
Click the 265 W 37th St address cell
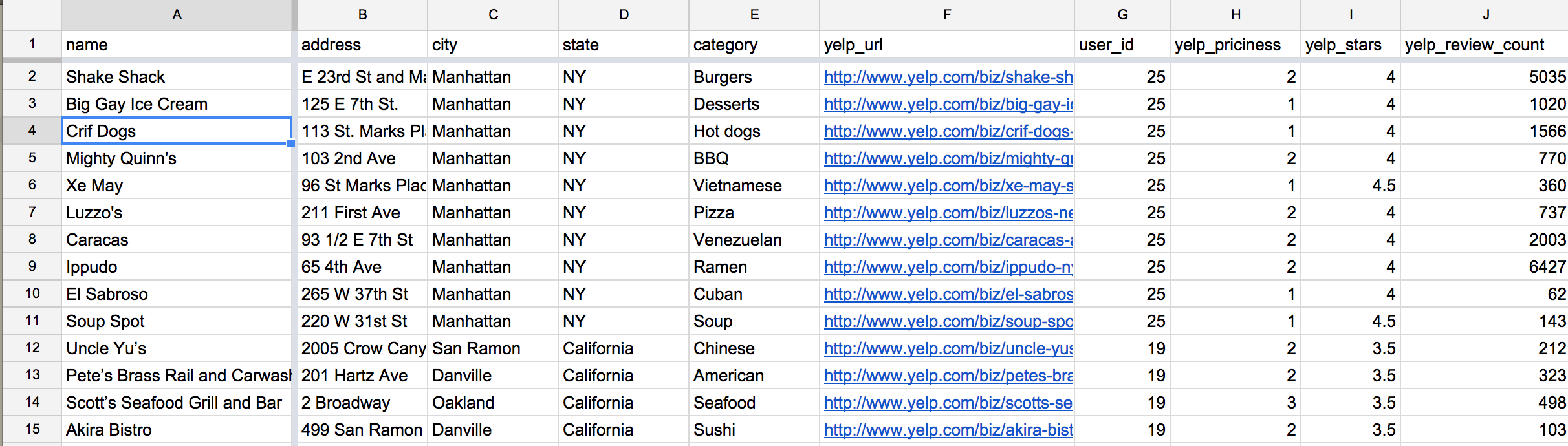(x=362, y=294)
